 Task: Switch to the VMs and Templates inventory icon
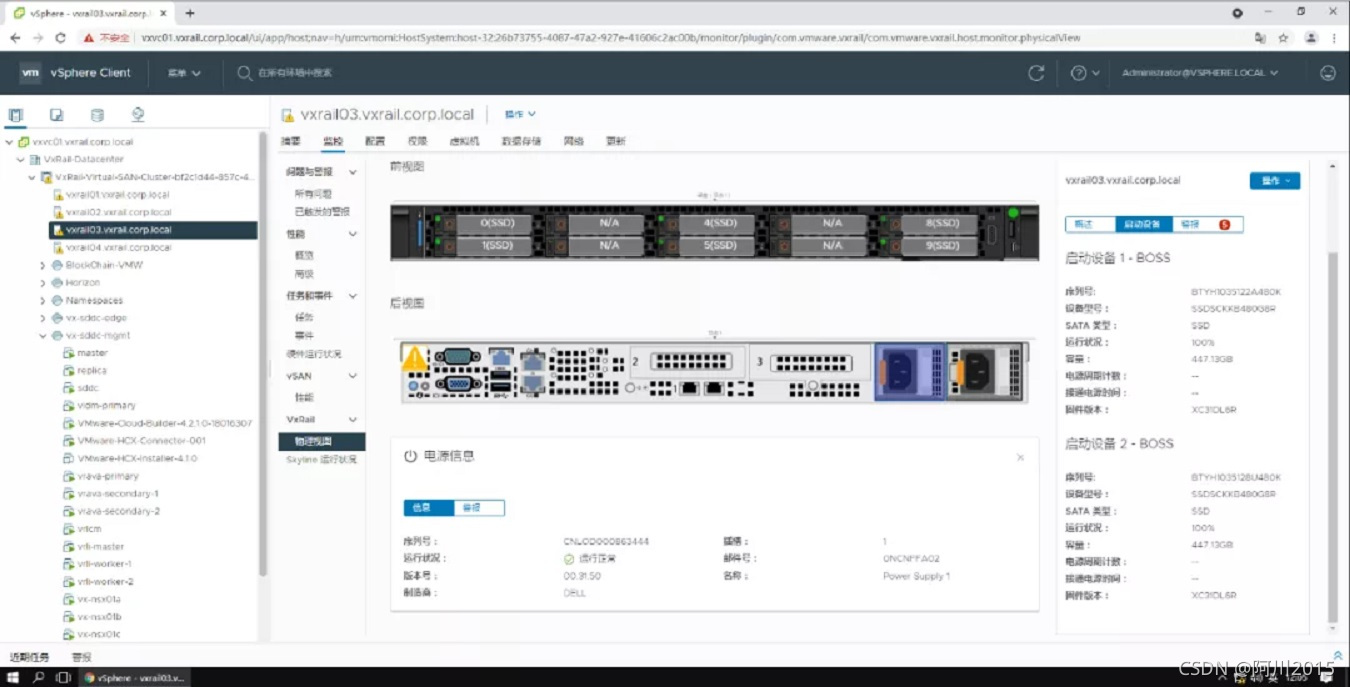tap(57, 115)
